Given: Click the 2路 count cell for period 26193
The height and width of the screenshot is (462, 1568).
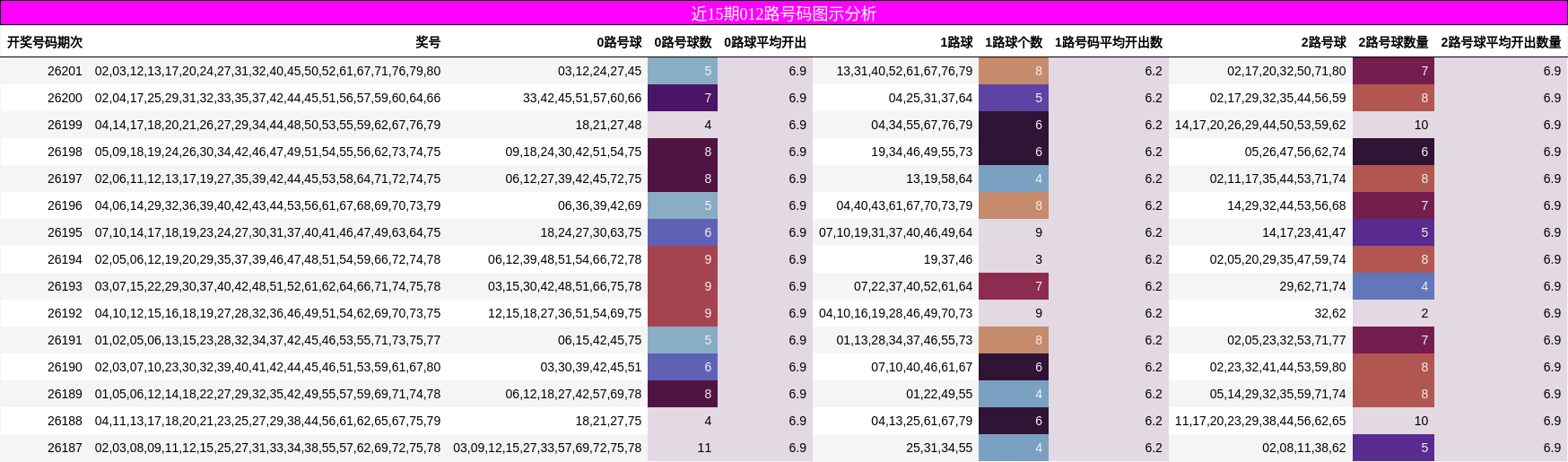Looking at the screenshot, I should click(x=1393, y=286).
